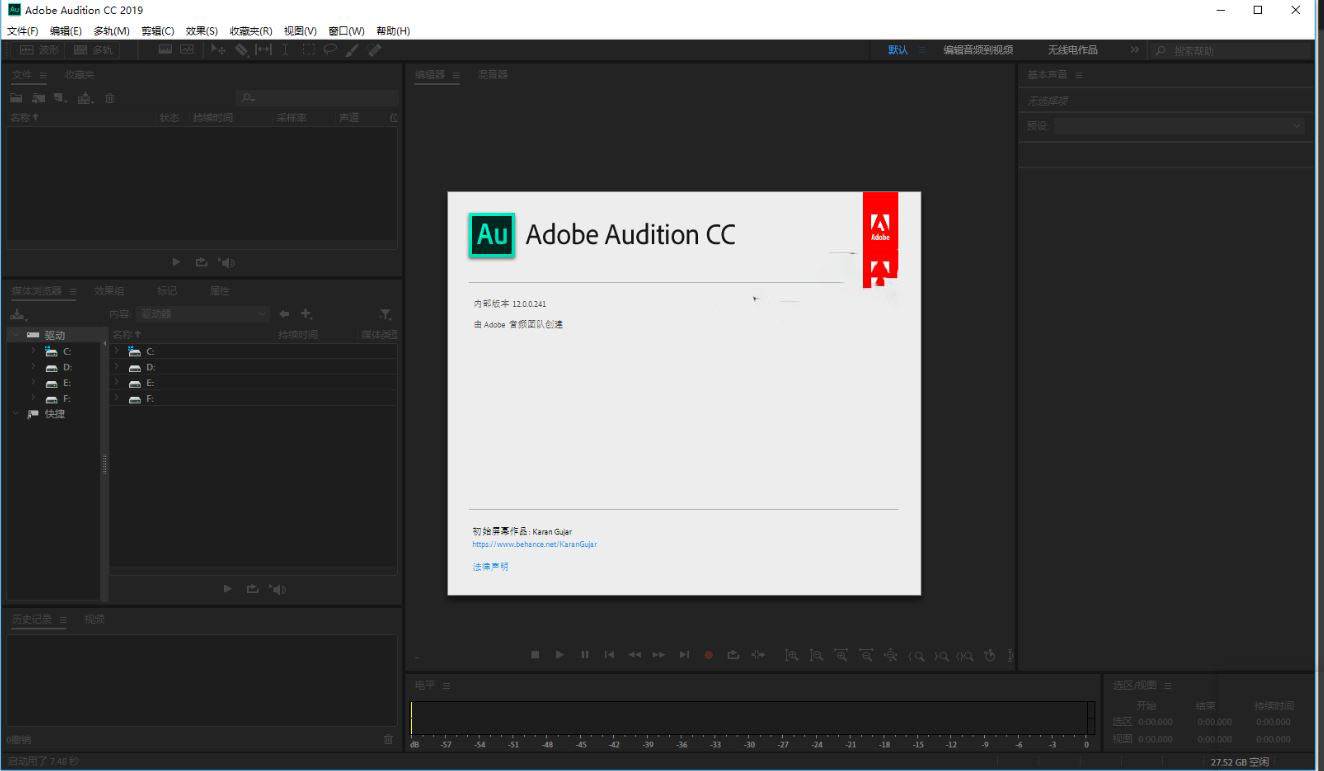This screenshot has width=1324, height=771.
Task: Click the 法律声明 legal notices link
Action: (490, 567)
